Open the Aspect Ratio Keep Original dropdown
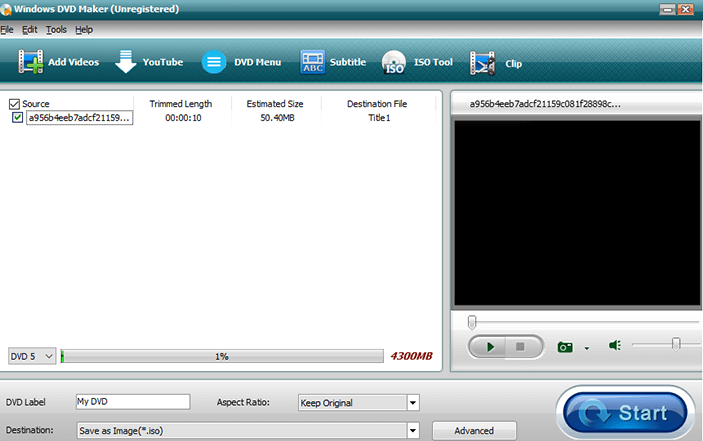This screenshot has width=703, height=441. pos(412,403)
